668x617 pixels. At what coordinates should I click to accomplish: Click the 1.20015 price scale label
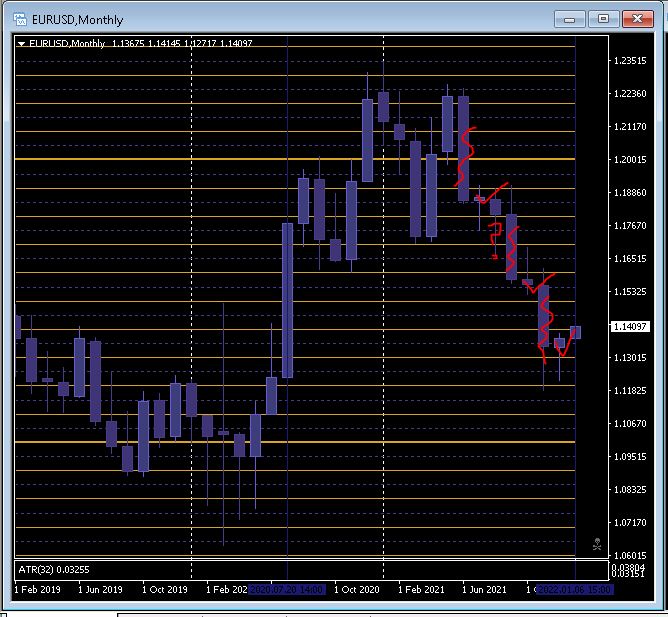pyautogui.click(x=630, y=160)
